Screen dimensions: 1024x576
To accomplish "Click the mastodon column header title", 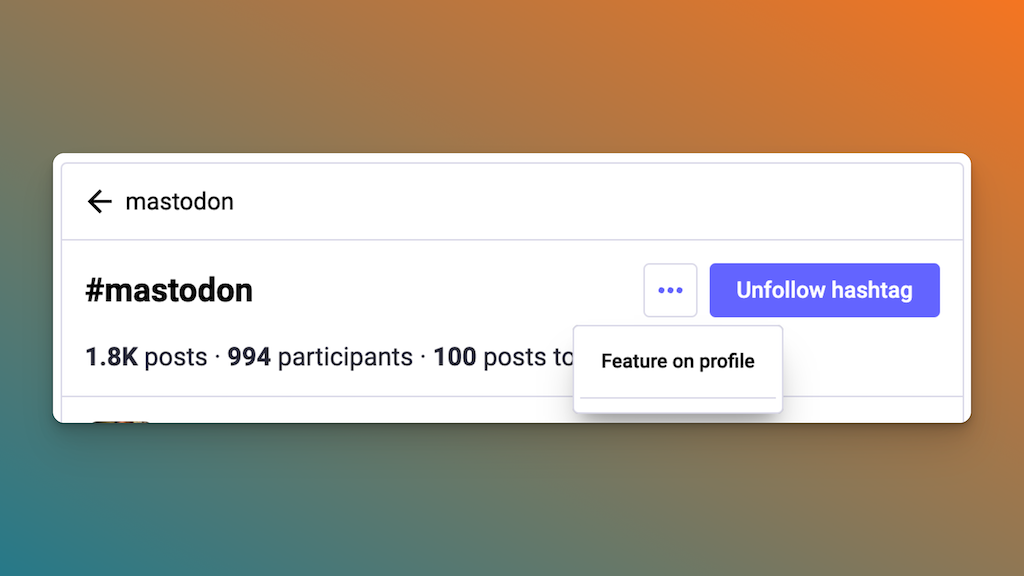I will click(x=179, y=202).
